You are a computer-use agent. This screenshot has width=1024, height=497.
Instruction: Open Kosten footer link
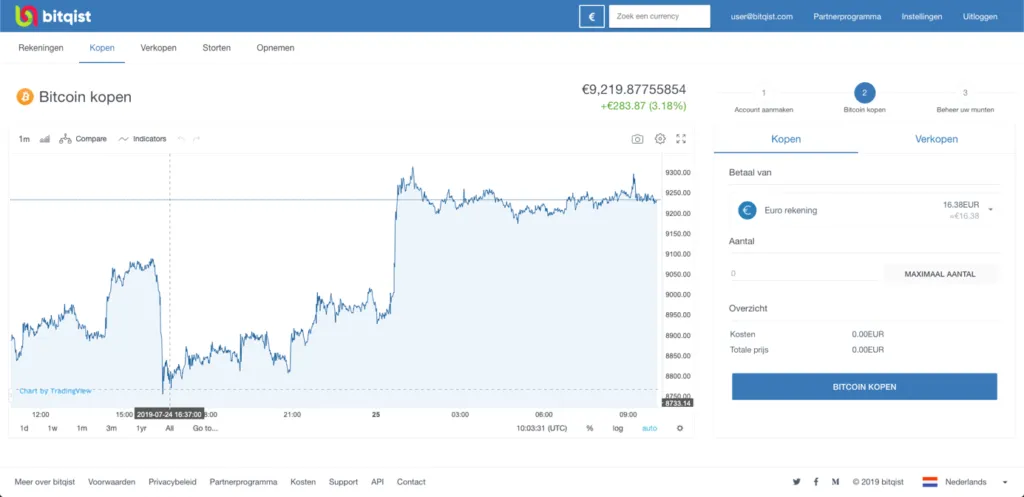[303, 482]
